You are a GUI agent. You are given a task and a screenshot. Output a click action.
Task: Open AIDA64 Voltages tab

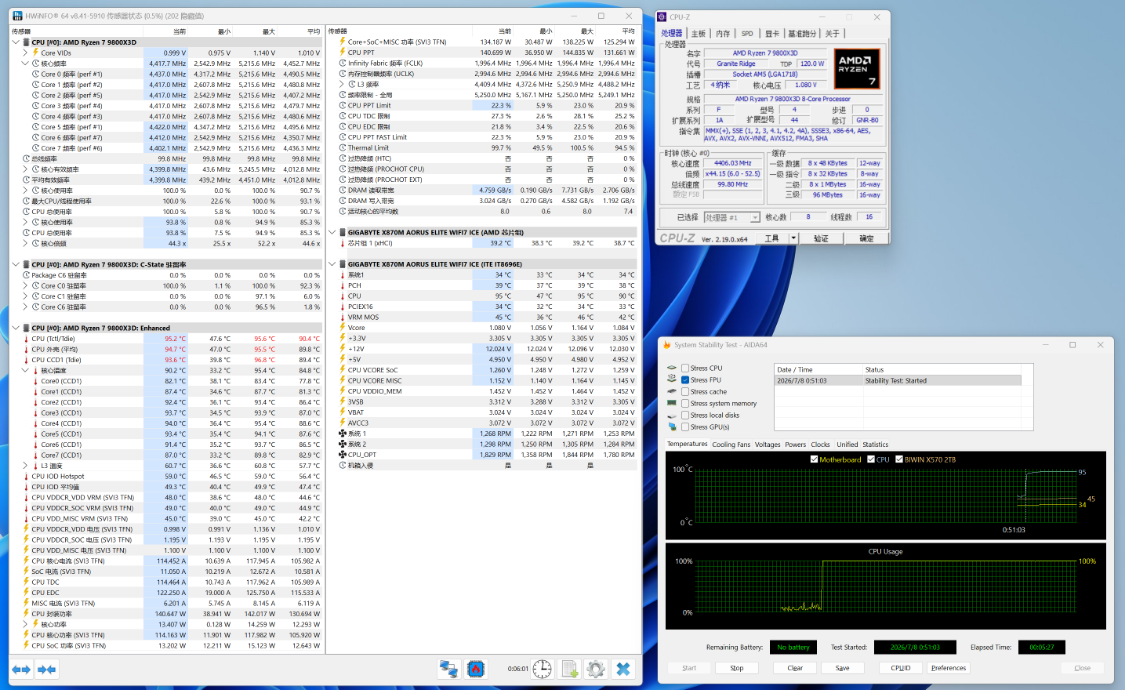click(x=767, y=445)
